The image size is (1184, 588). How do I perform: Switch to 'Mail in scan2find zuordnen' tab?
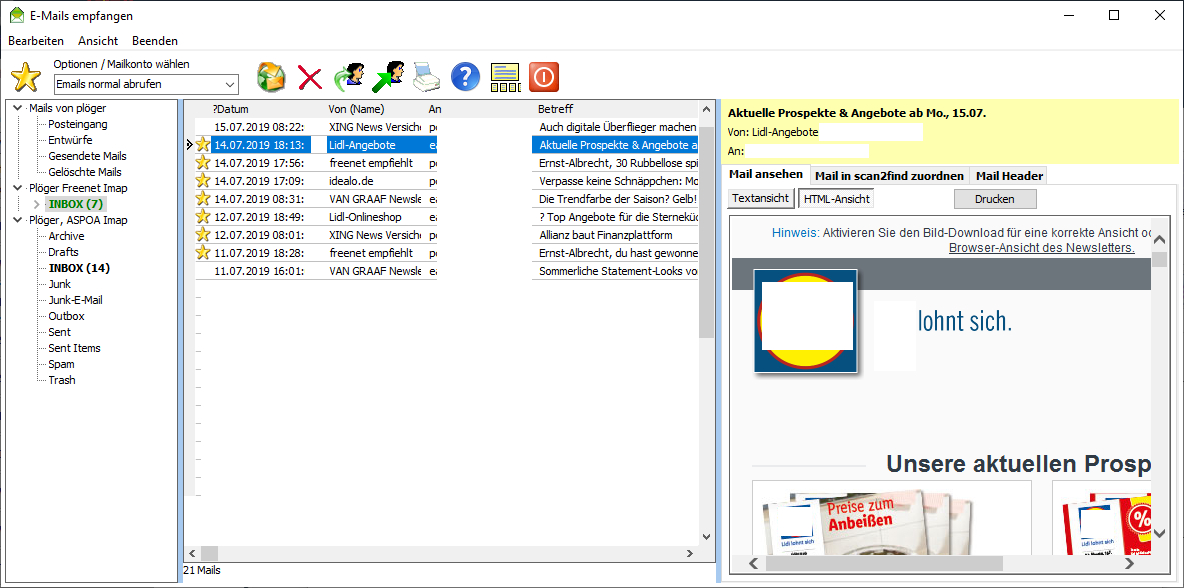[890, 176]
